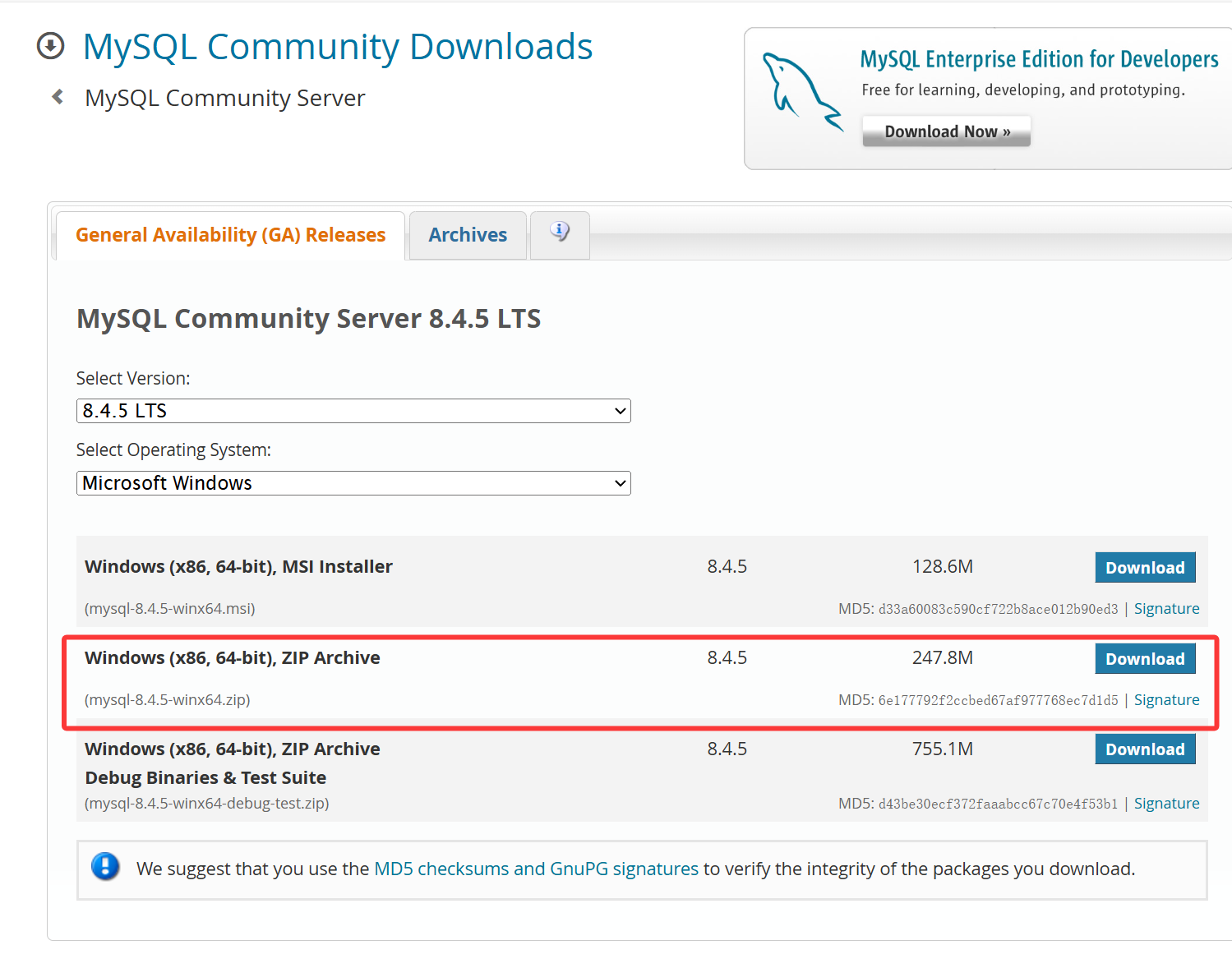Select the General Availability (GA) Releases tab

230,235
